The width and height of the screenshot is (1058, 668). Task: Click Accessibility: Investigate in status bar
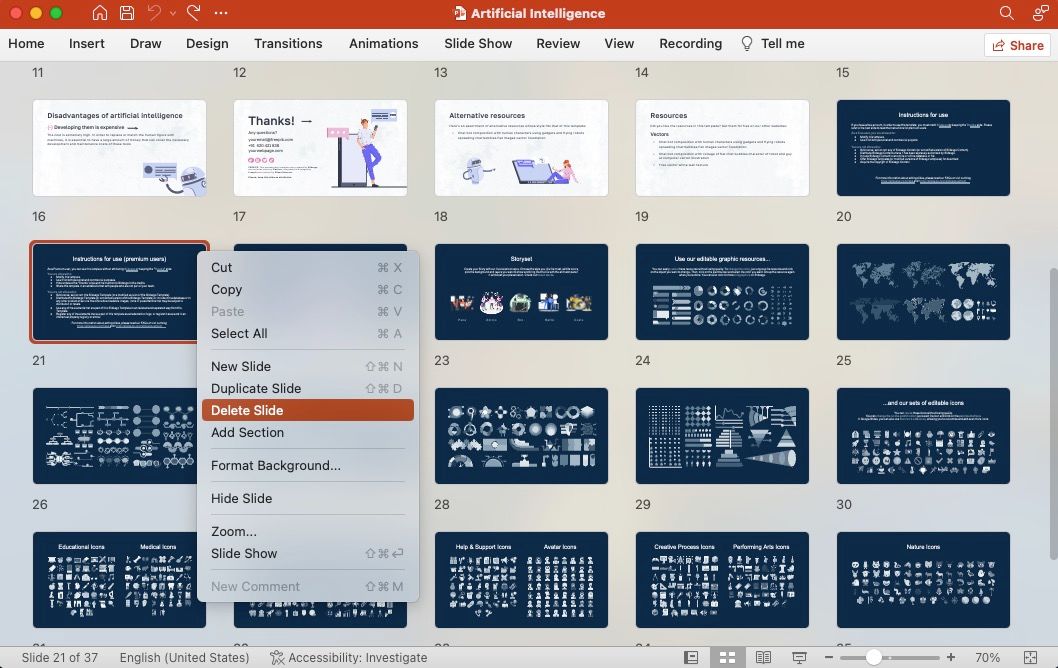tap(348, 658)
